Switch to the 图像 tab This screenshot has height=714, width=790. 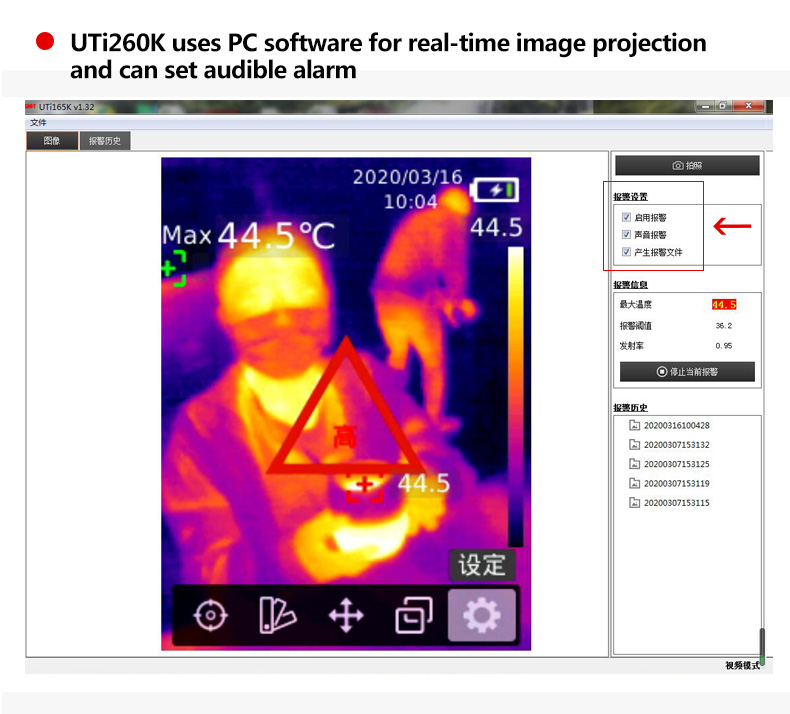[x=52, y=141]
